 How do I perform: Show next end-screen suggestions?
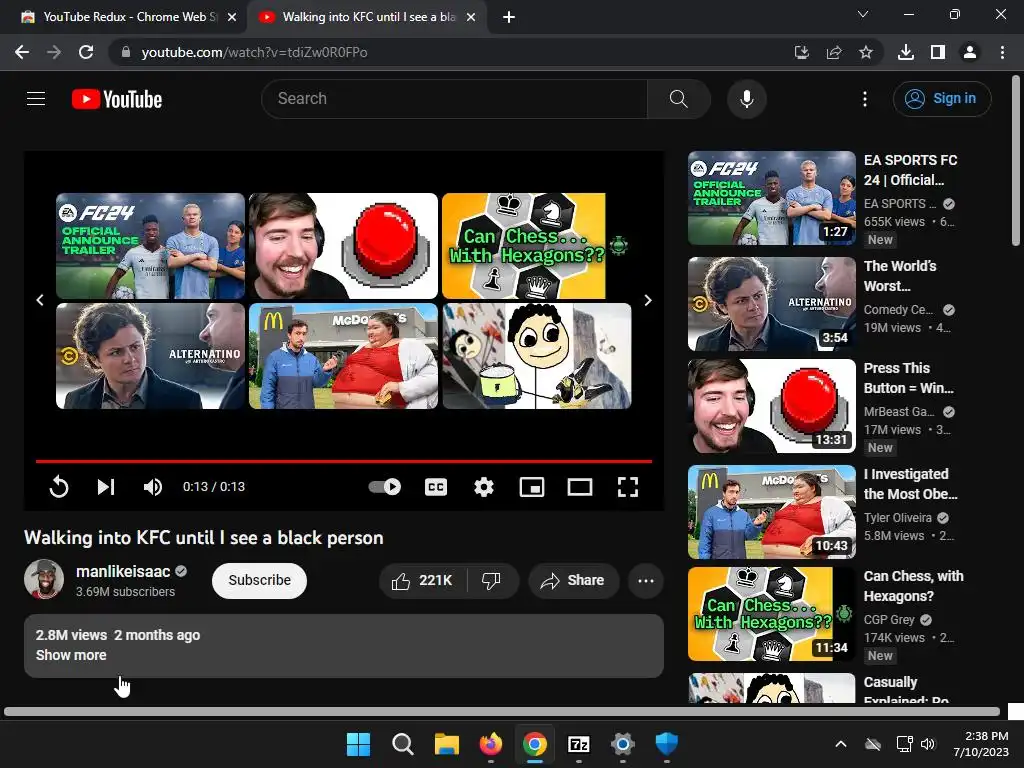[x=647, y=300]
